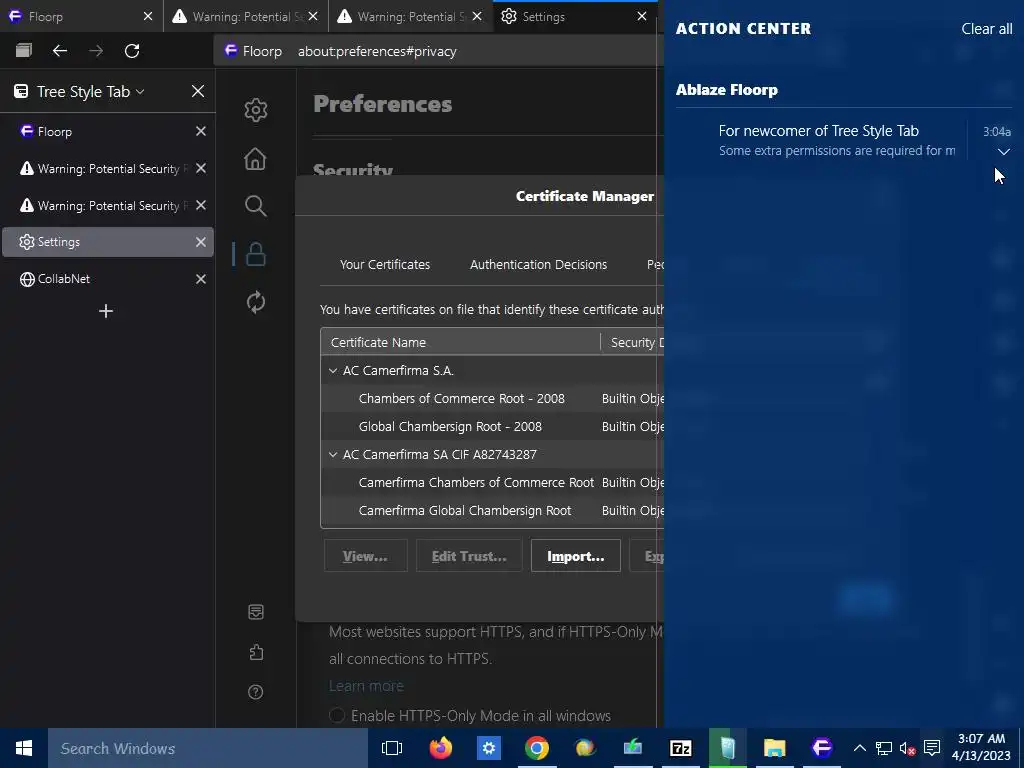Collapse the AC Camerfirma SA CIF A82743287 group
The width and height of the screenshot is (1024, 768).
[x=333, y=455]
